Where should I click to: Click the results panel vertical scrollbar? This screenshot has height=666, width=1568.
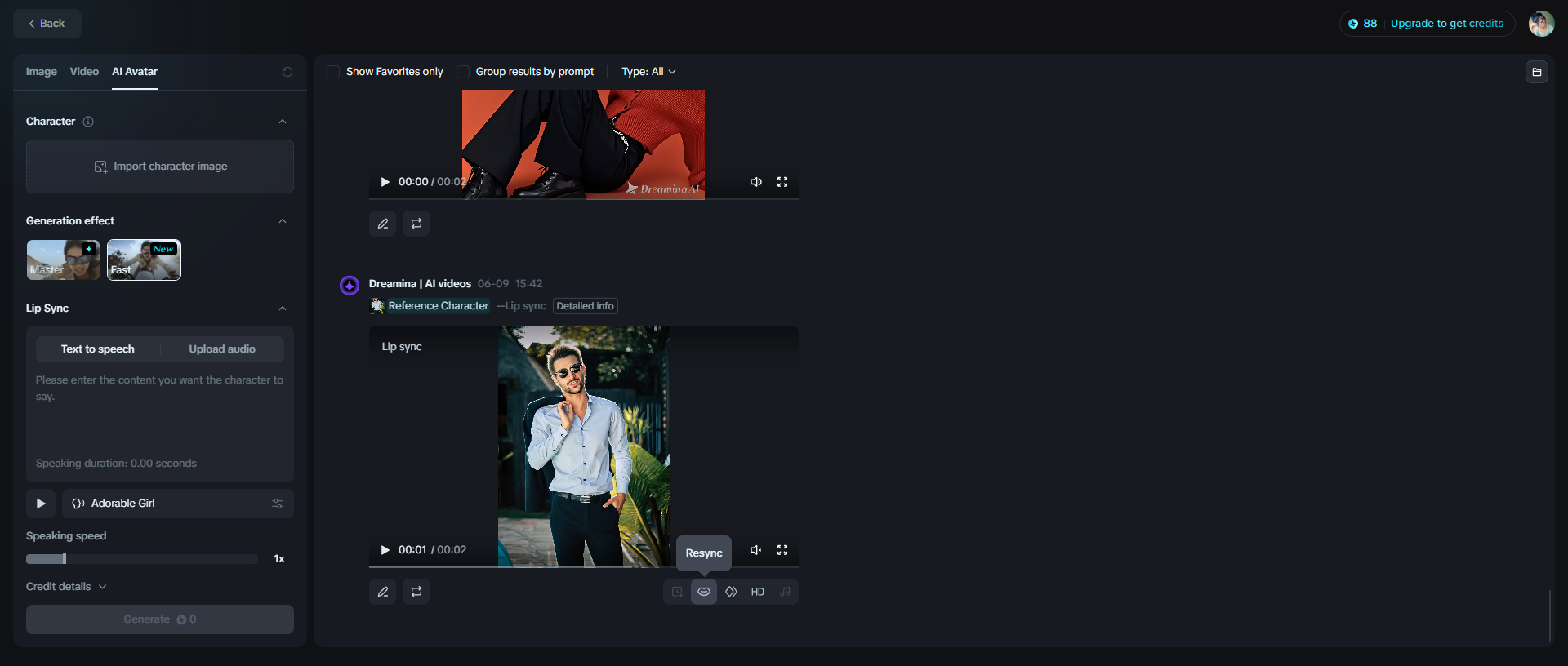click(1549, 616)
